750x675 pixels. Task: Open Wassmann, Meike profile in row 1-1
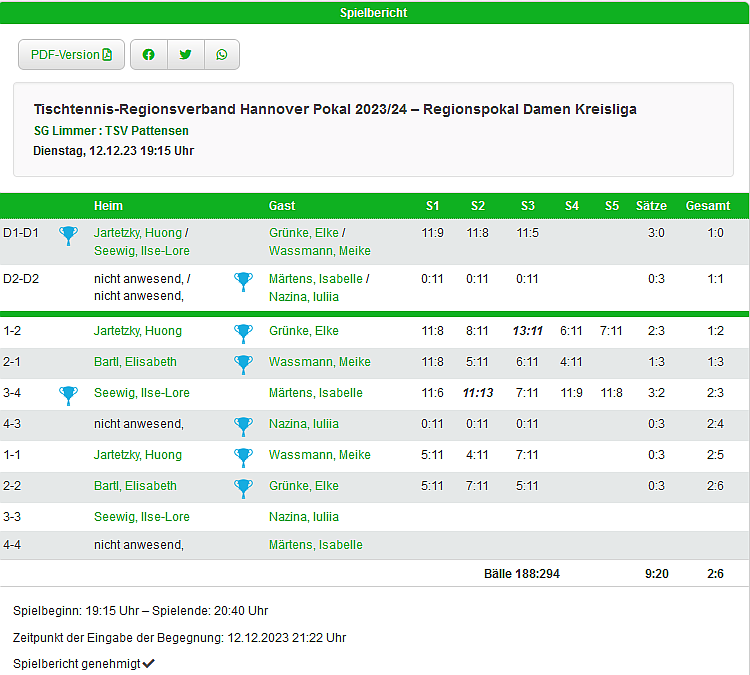(x=319, y=455)
